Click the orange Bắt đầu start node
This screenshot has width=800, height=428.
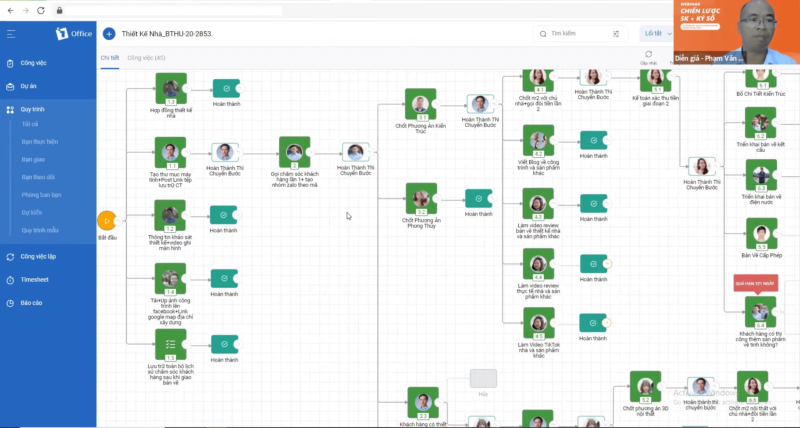[x=107, y=221]
